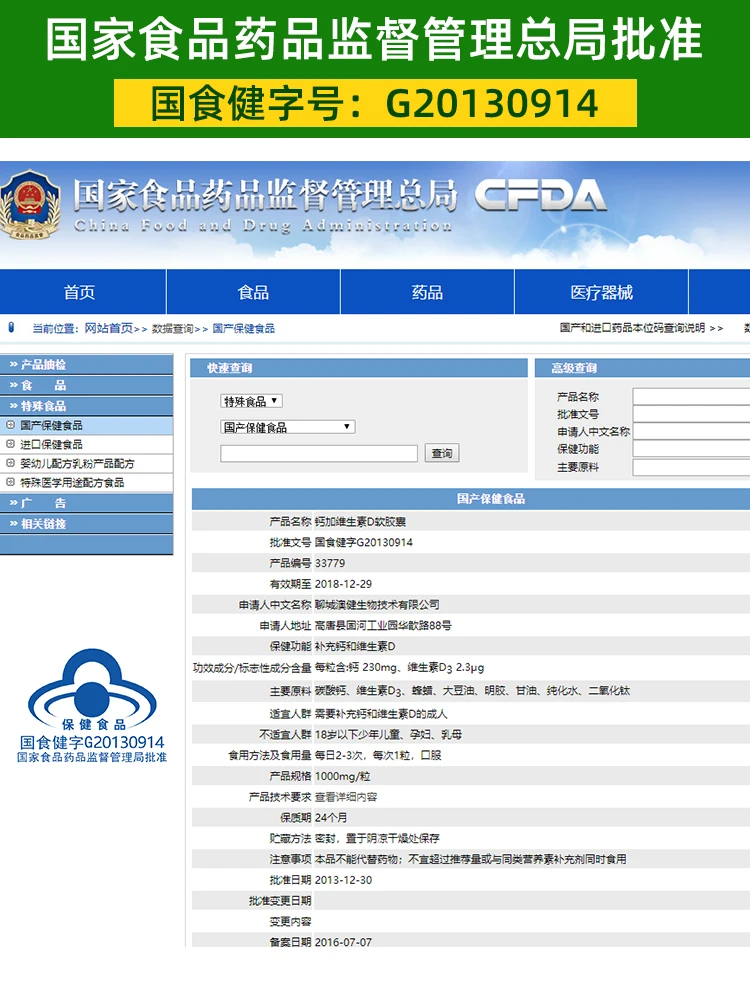This screenshot has width=750, height=1000.
Task: Open the 药品 navigation tab
Action: (427, 292)
